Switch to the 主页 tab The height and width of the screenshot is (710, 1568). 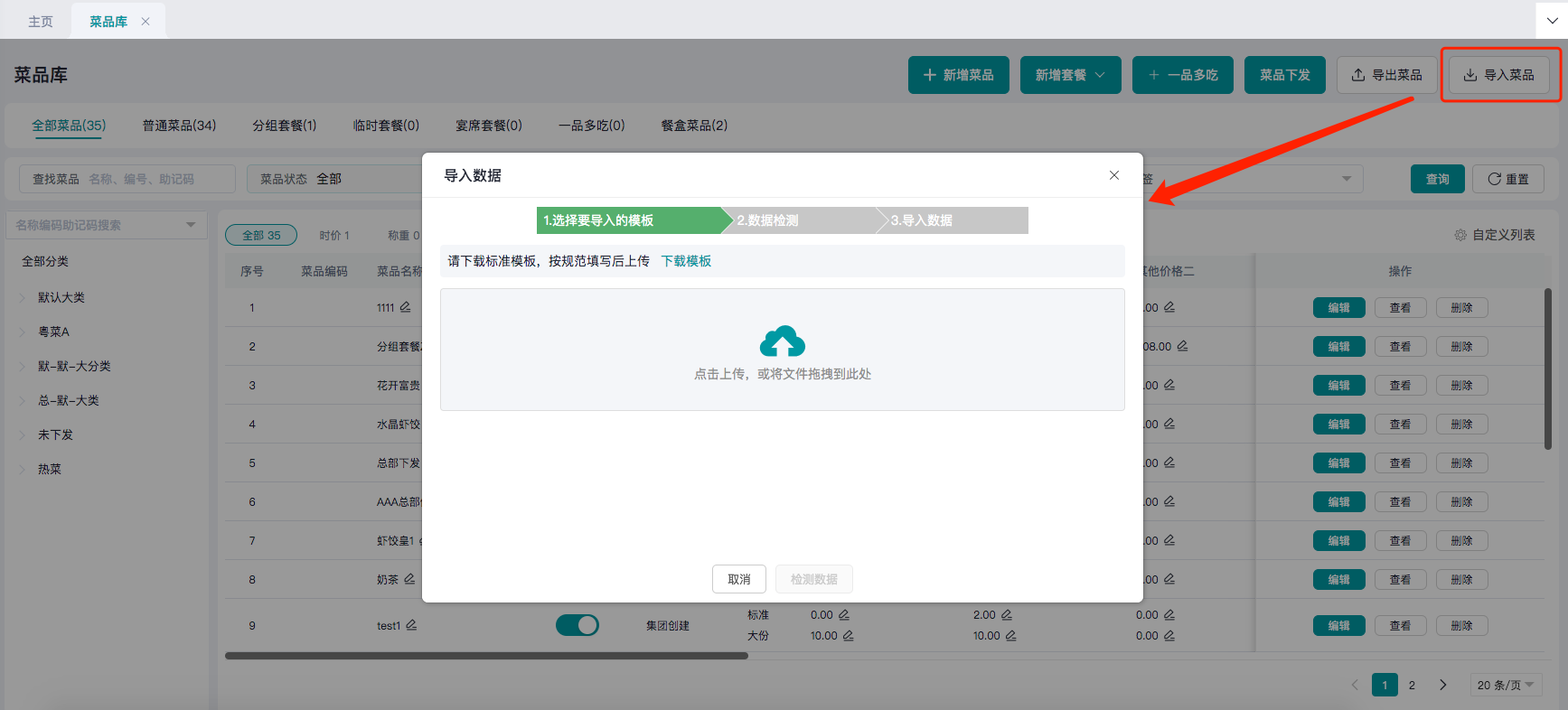[41, 22]
